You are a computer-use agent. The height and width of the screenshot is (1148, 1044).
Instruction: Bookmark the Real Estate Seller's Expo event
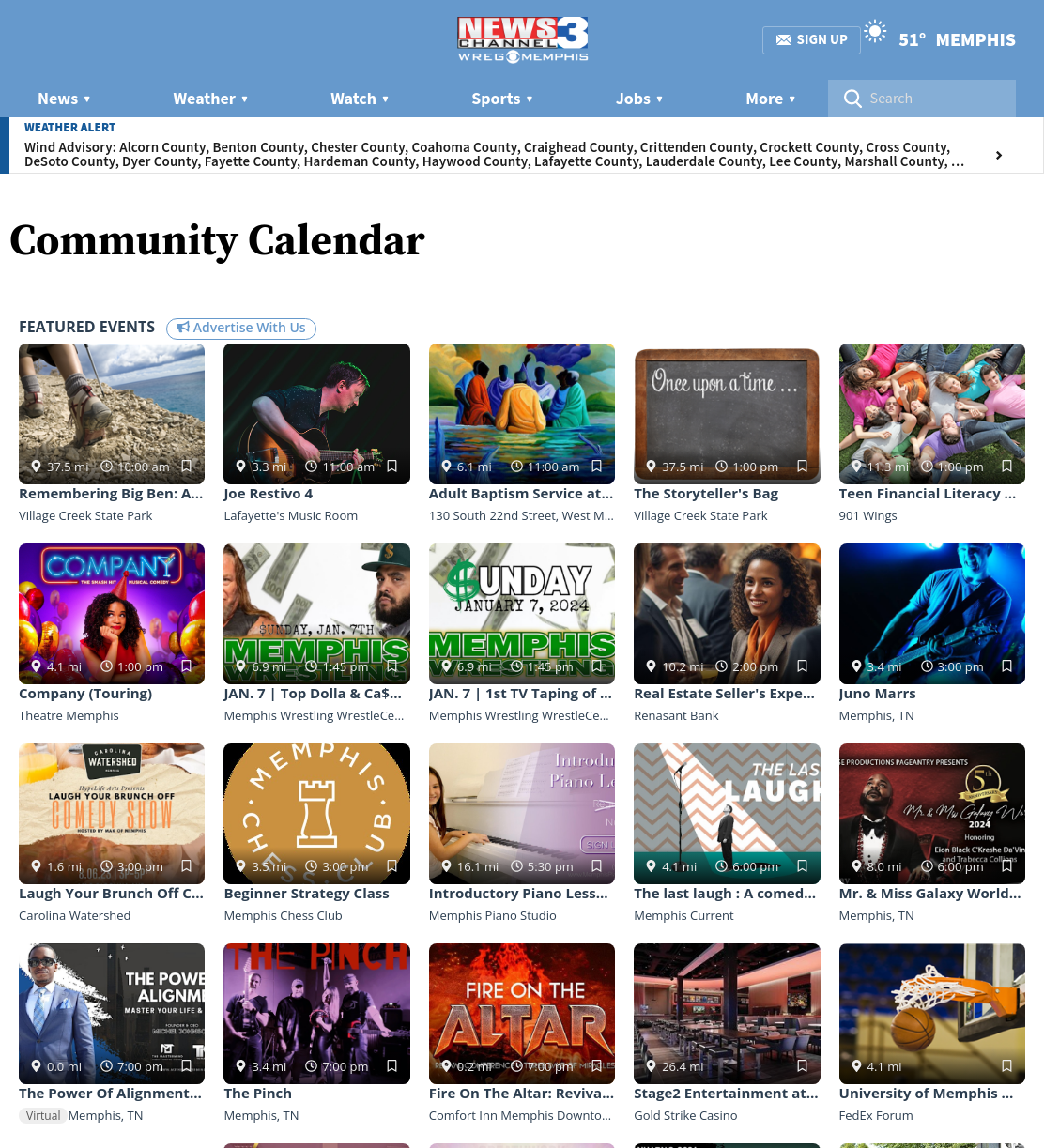click(803, 666)
